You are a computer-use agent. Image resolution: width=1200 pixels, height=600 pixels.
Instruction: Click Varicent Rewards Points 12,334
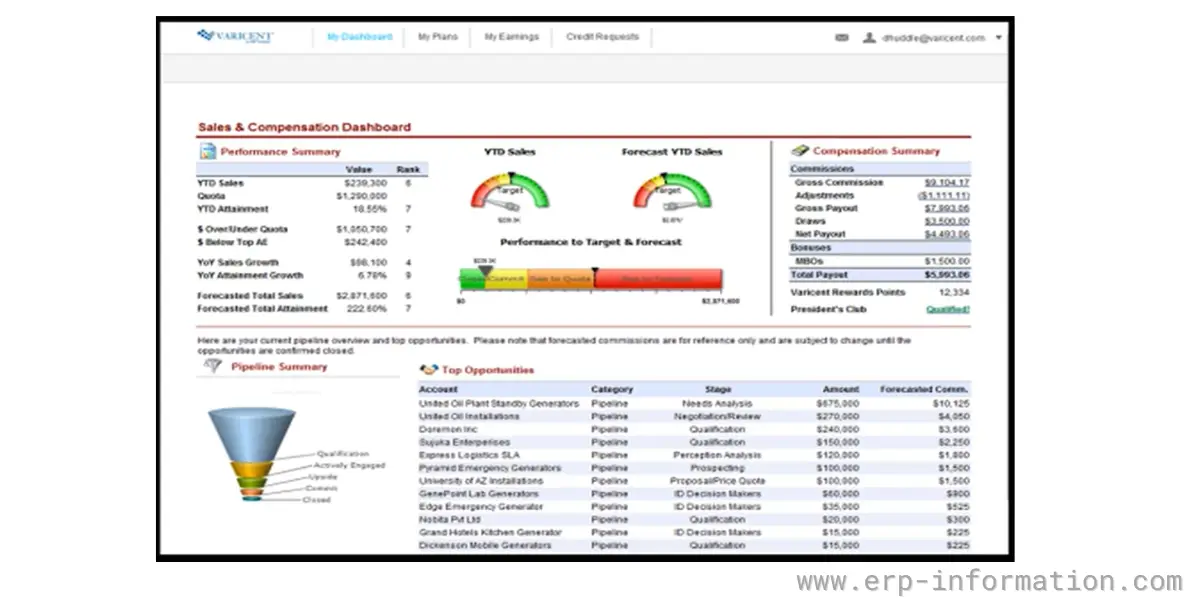pos(954,293)
